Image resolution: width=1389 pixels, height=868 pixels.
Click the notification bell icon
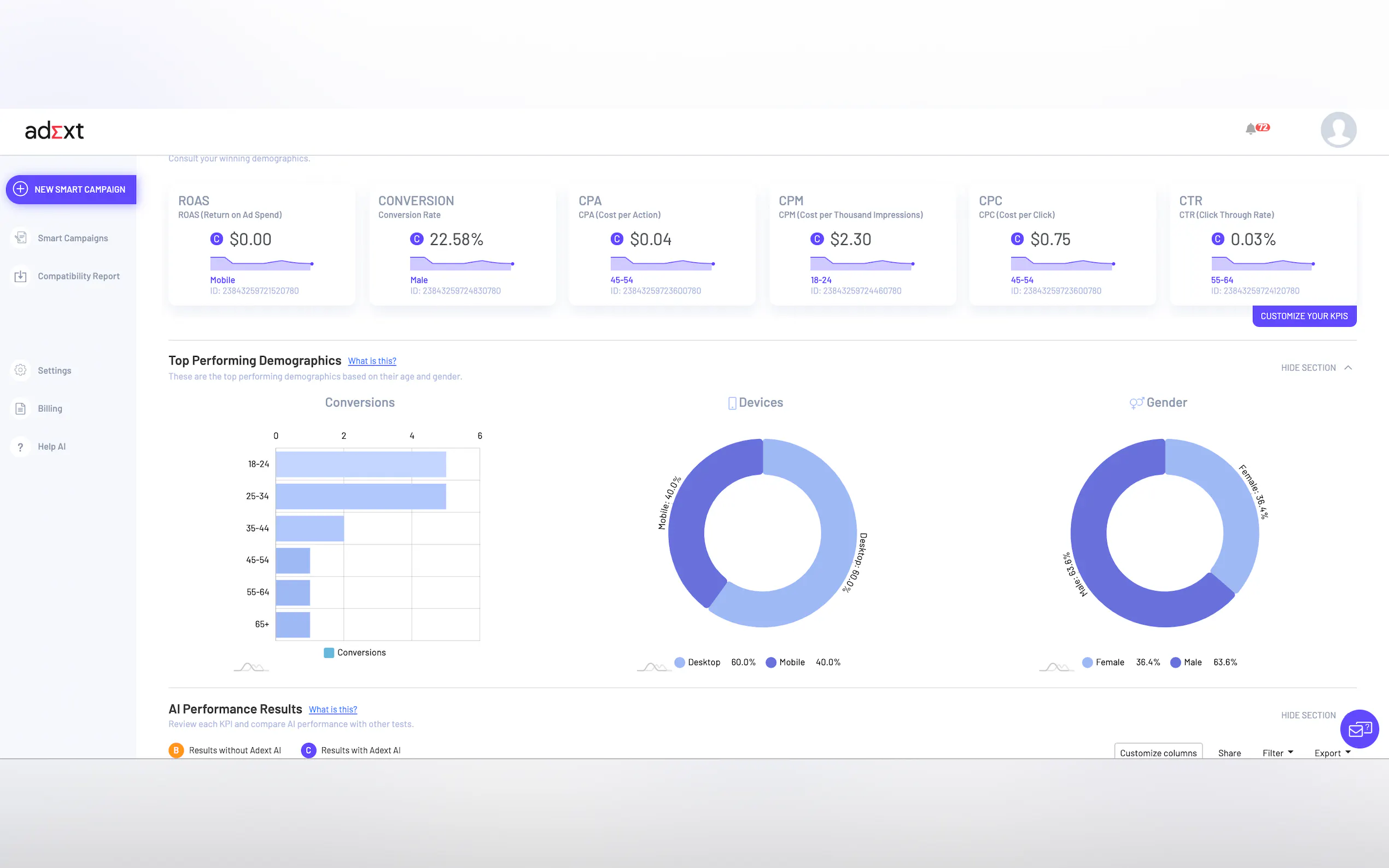(1250, 128)
